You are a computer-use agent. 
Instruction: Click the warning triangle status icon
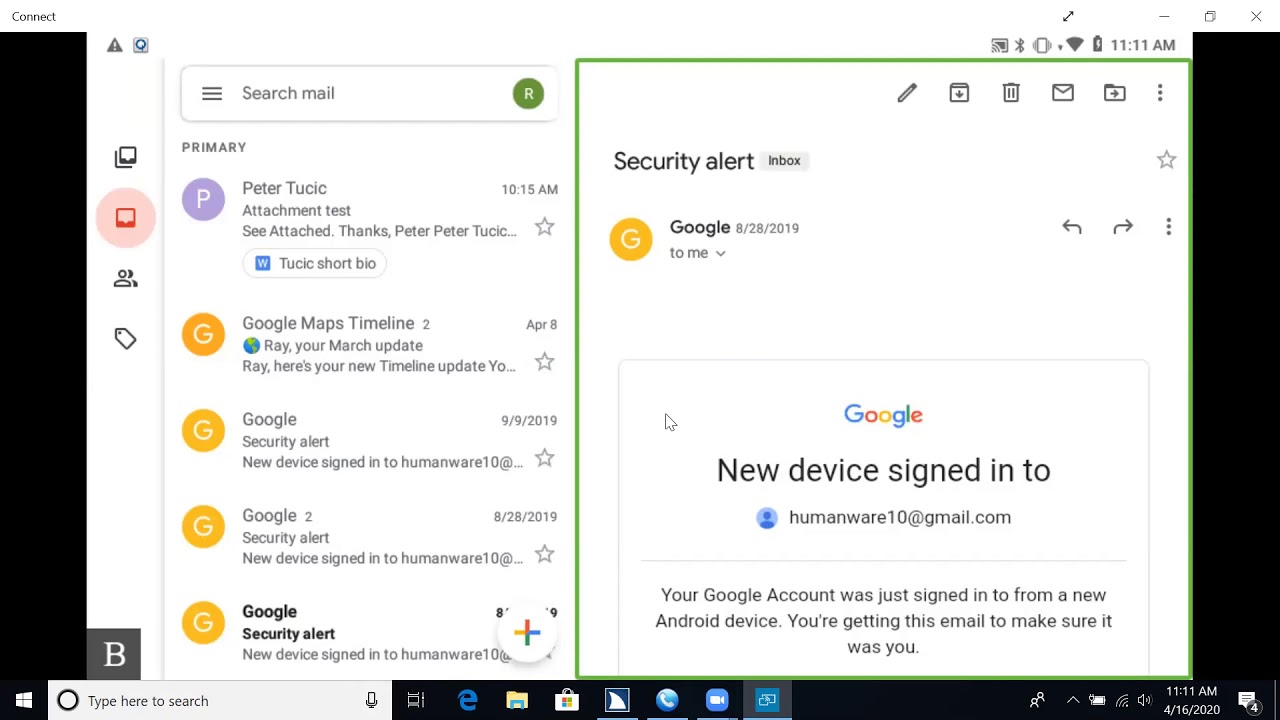tap(115, 45)
